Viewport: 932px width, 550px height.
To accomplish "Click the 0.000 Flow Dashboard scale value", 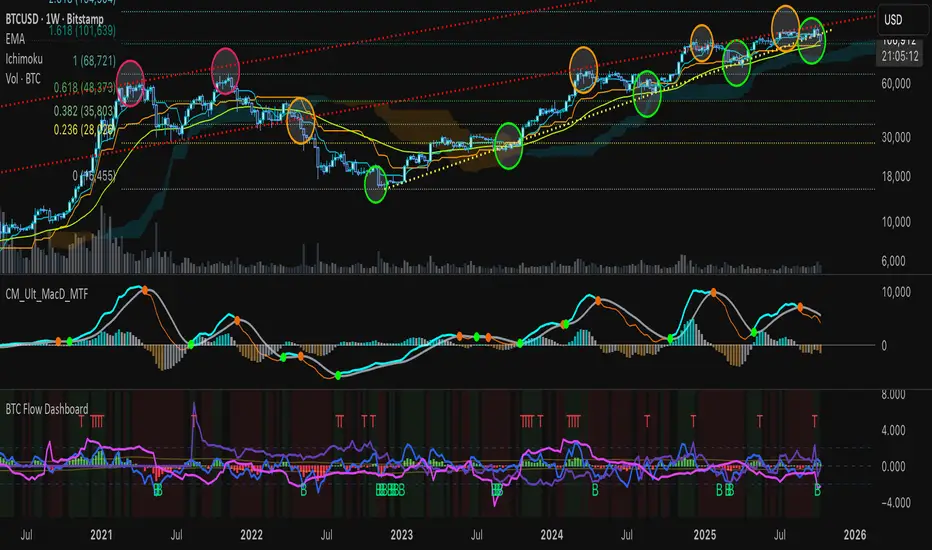I will (x=893, y=467).
